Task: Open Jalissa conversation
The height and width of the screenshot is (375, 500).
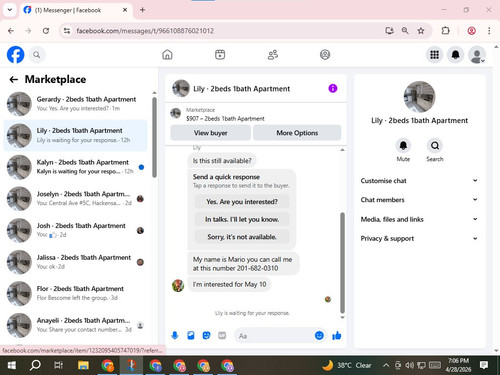Action: point(75,262)
